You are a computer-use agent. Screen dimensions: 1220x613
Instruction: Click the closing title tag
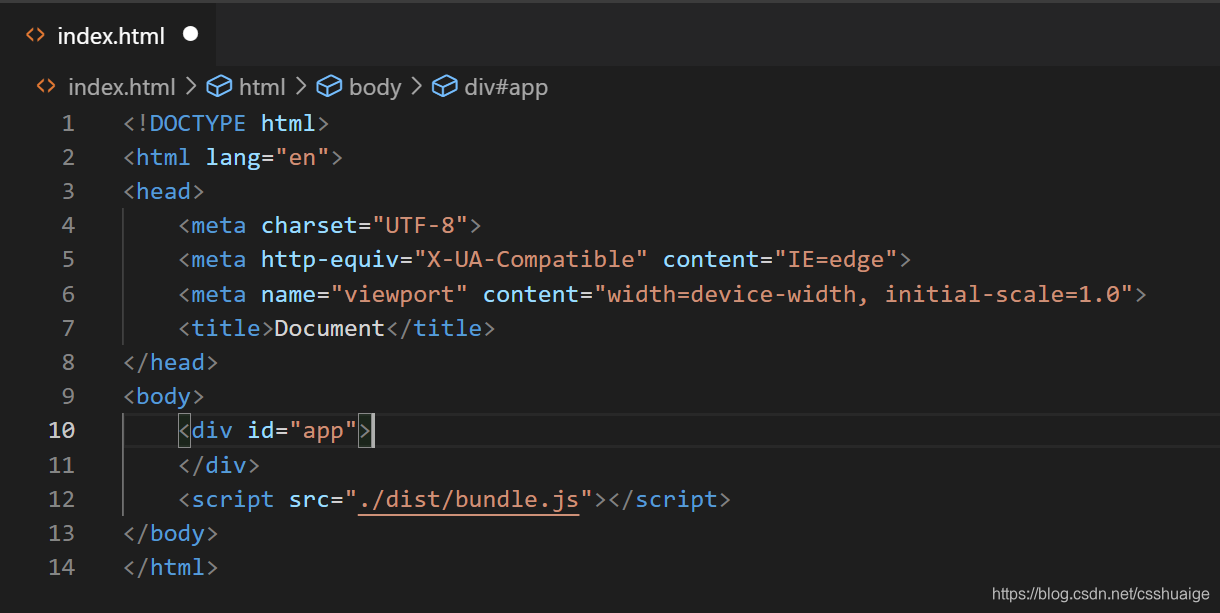click(x=440, y=328)
